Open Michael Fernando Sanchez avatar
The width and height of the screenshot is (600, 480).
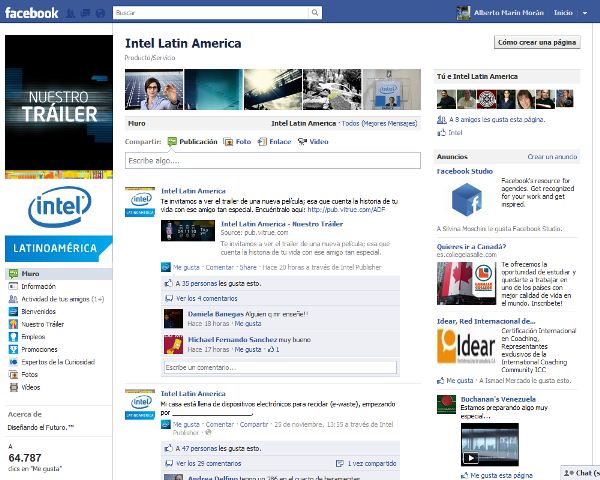[173, 344]
